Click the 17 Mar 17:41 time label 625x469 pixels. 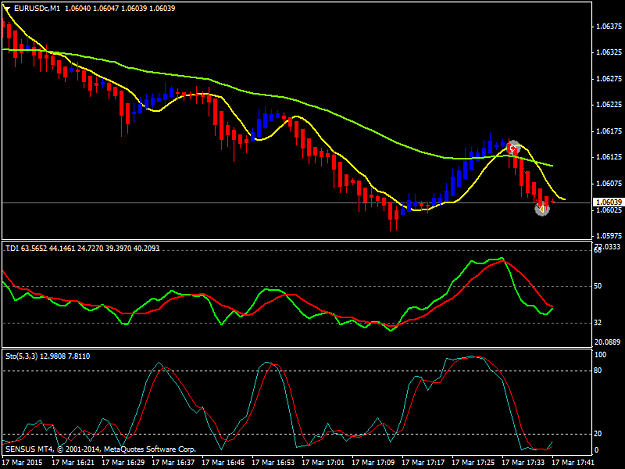pyautogui.click(x=573, y=462)
